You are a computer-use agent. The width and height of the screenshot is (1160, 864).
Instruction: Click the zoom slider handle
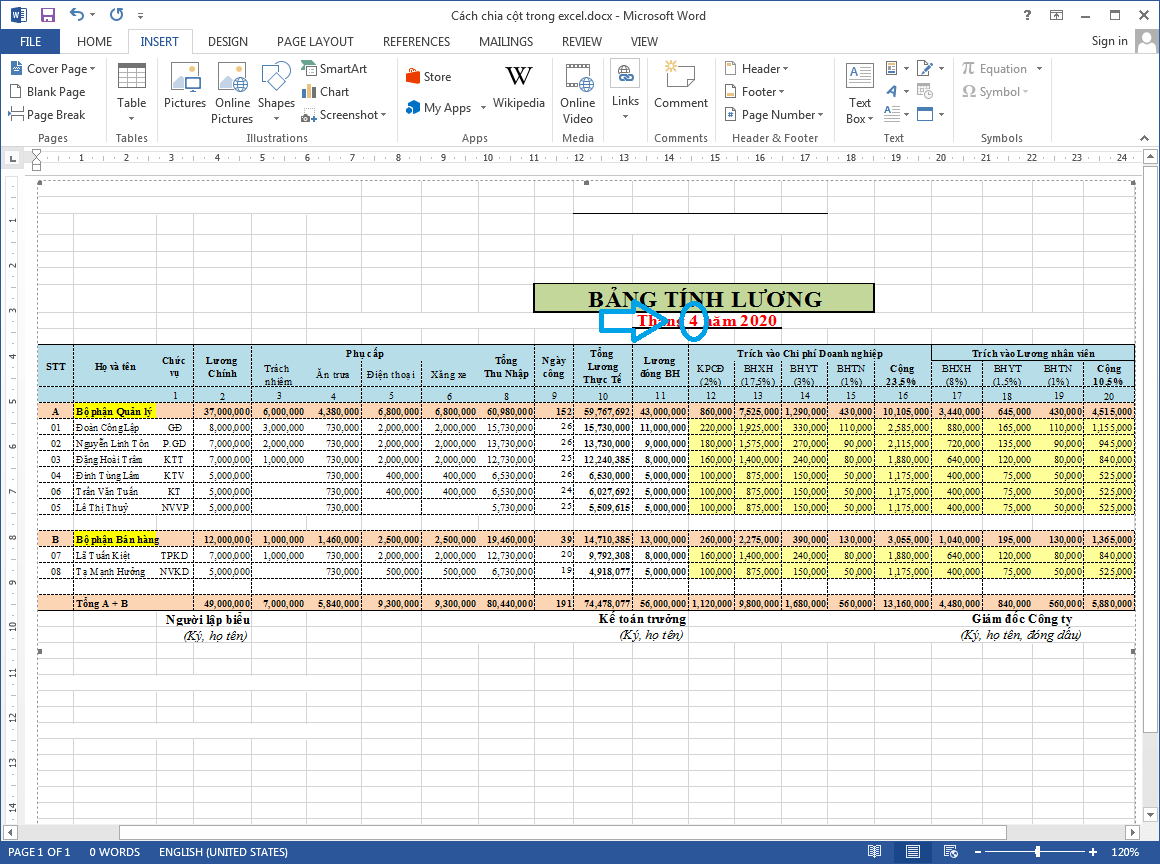[1038, 852]
